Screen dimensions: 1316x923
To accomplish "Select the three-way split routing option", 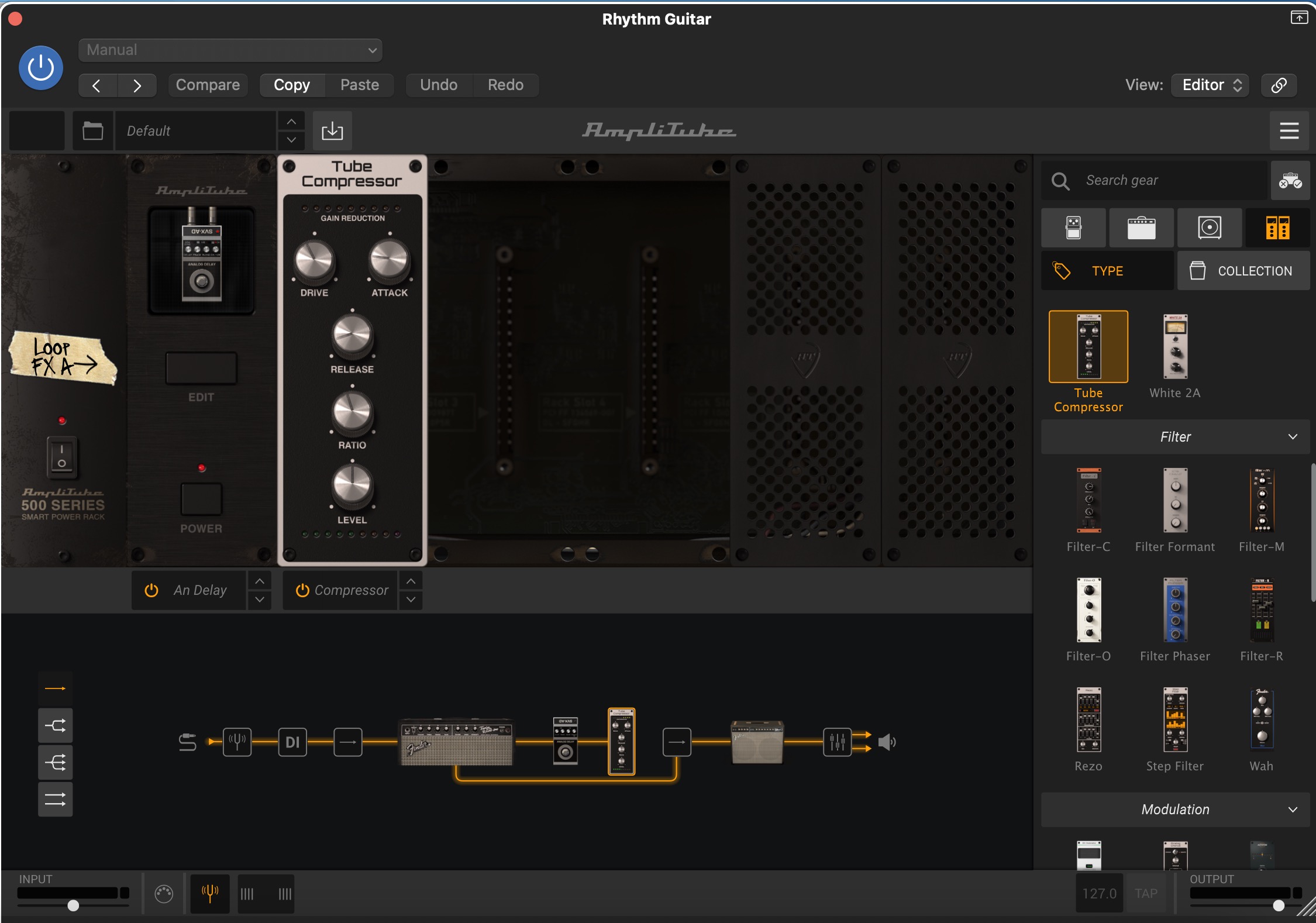I will pos(56,763).
